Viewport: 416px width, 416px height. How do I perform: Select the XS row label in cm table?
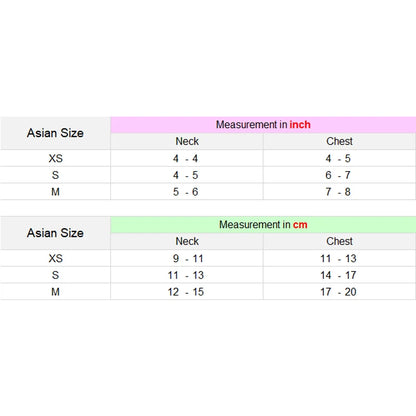pyautogui.click(x=55, y=258)
